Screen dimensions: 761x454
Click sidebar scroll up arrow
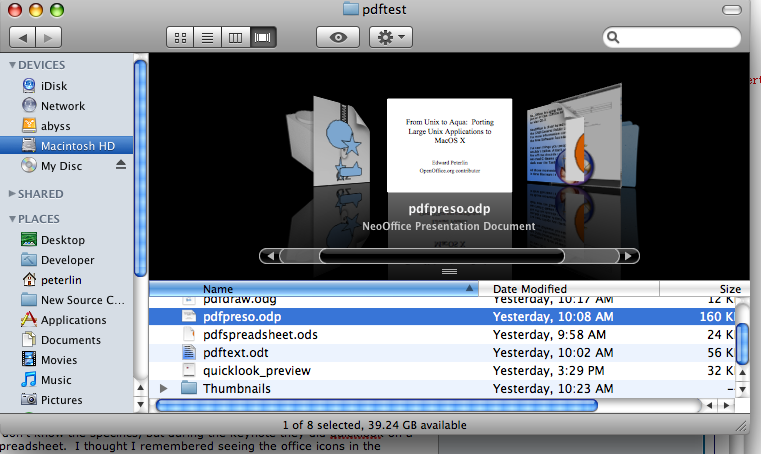[140, 387]
